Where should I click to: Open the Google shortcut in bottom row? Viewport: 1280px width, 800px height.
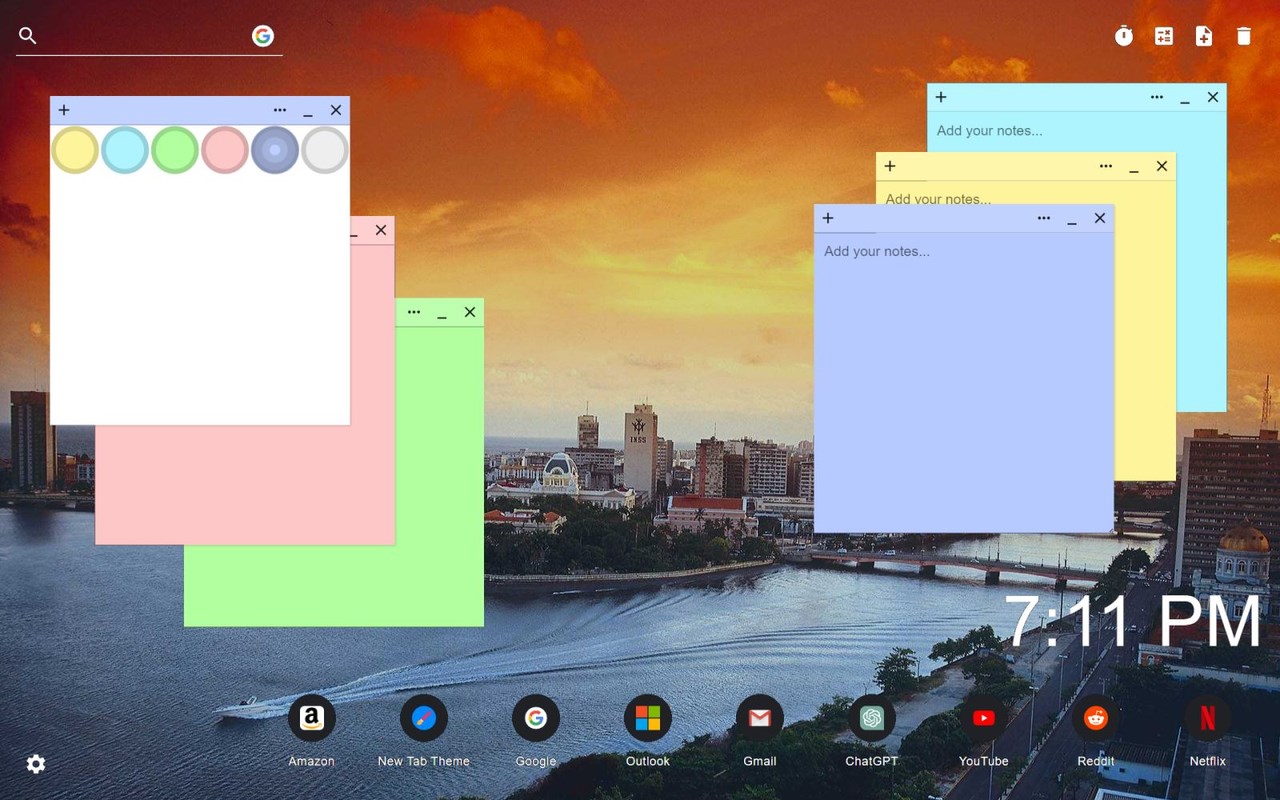click(x=536, y=718)
